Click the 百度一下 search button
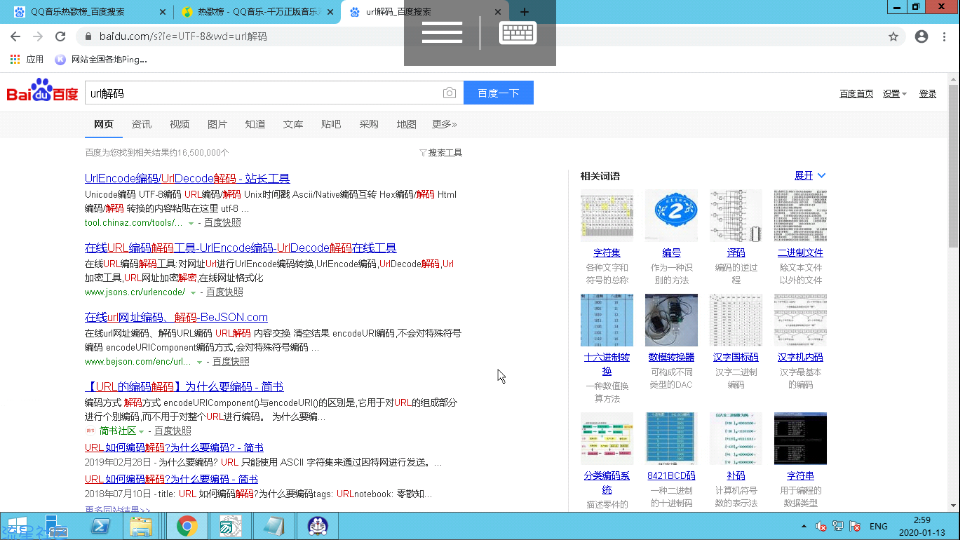Viewport: 960px width, 540px height. click(498, 93)
